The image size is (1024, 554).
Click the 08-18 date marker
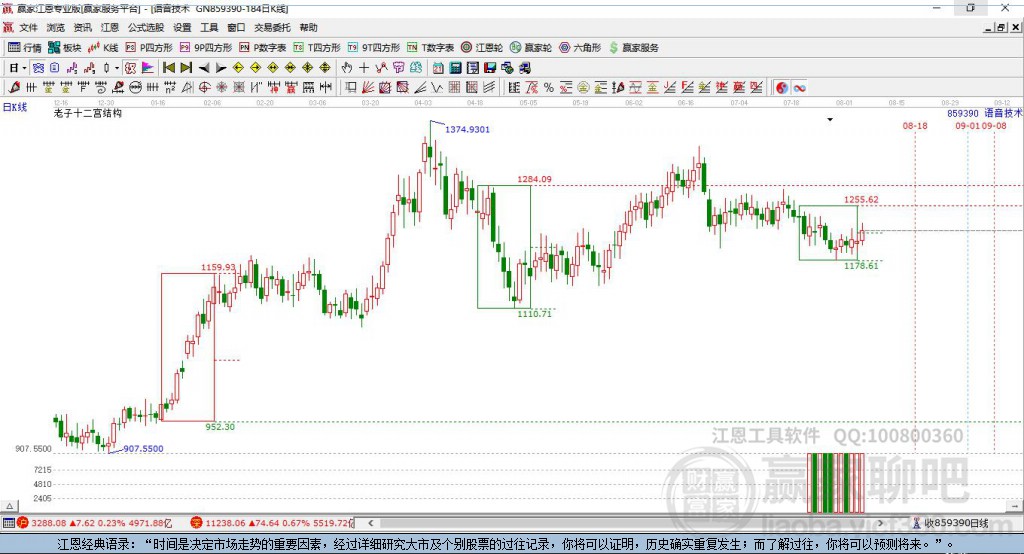pyautogui.click(x=915, y=125)
